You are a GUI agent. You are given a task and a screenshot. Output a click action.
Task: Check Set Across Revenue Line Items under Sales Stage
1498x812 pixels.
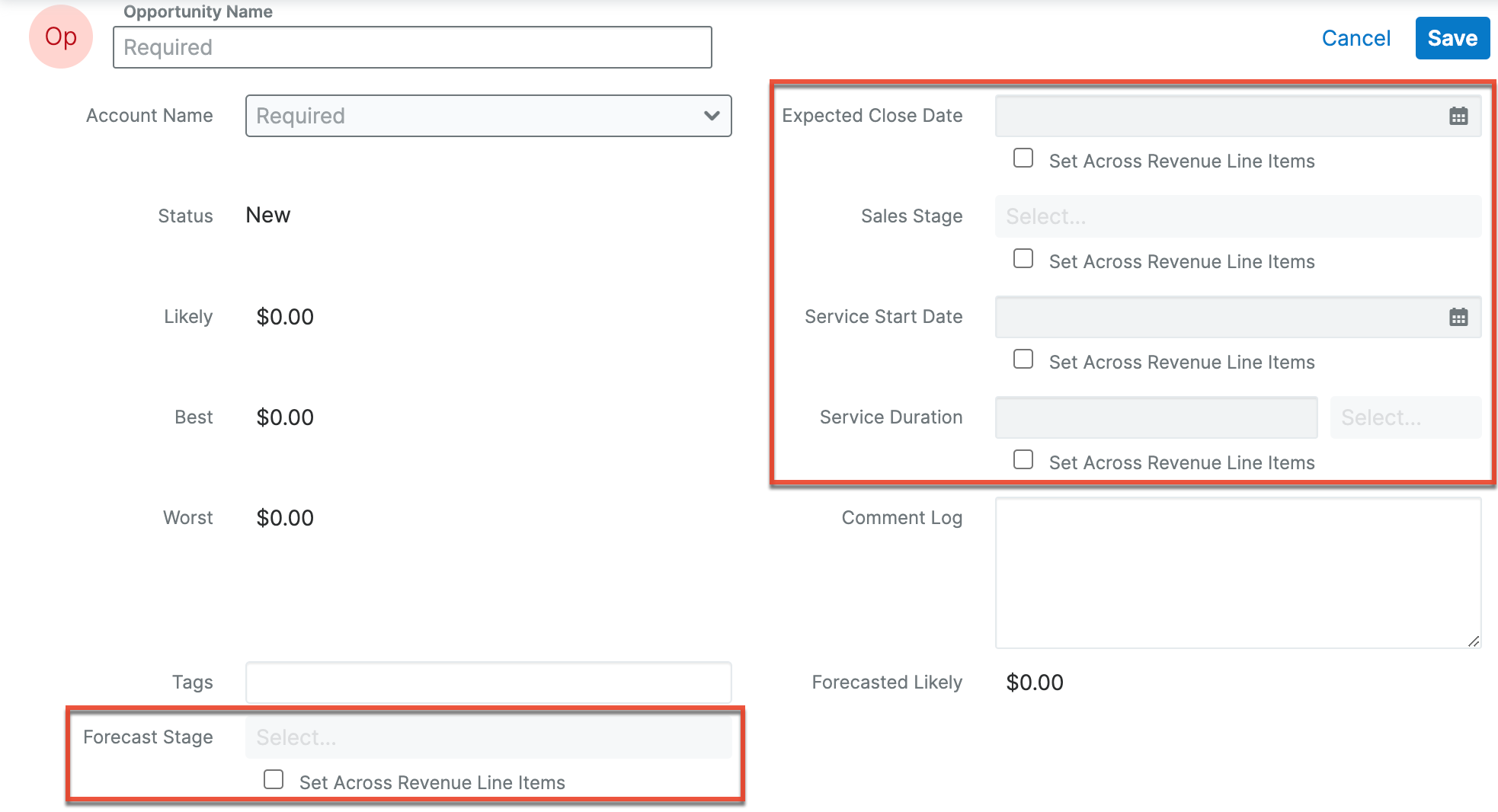(1023, 259)
